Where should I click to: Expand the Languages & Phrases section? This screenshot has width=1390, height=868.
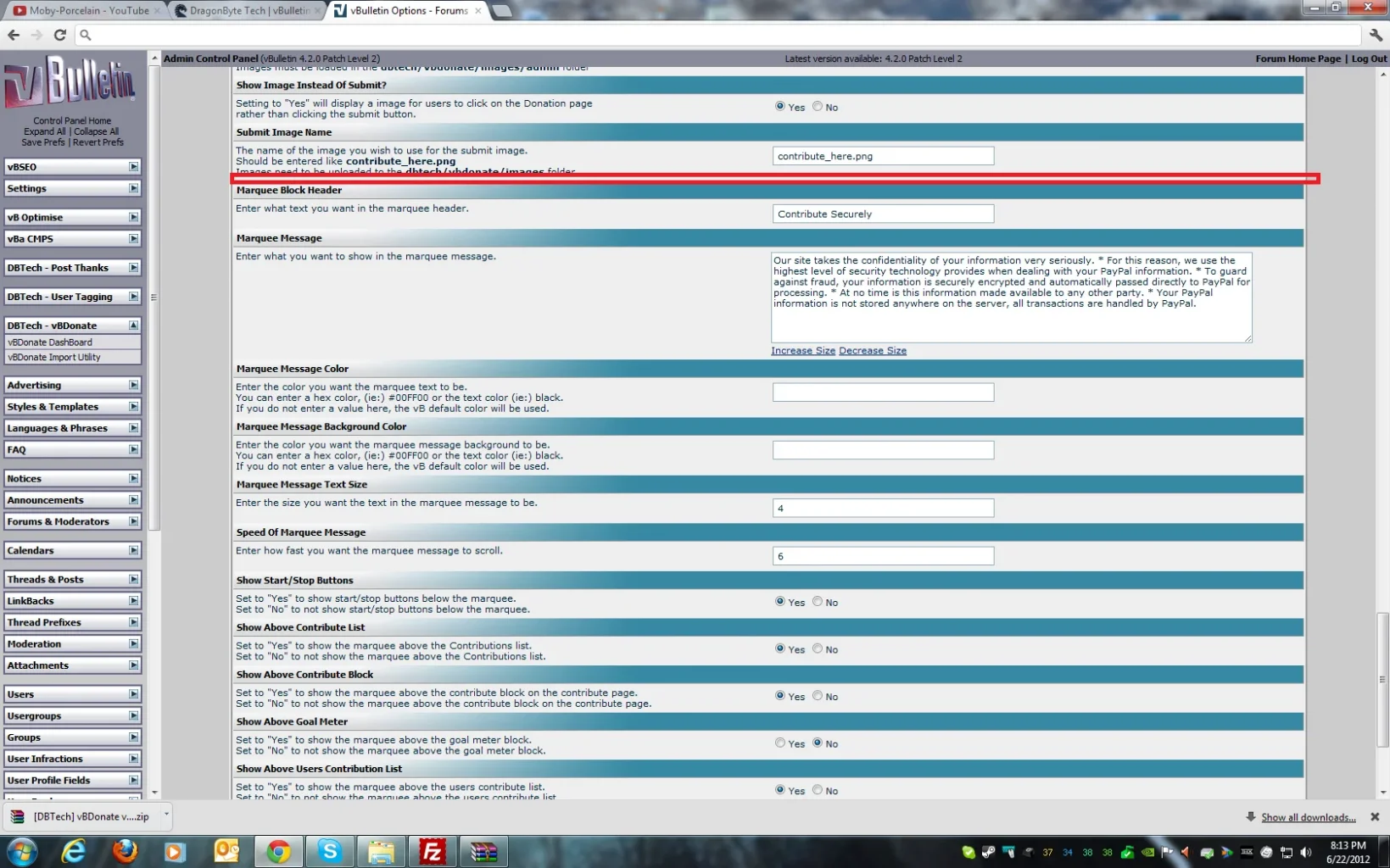point(133,428)
